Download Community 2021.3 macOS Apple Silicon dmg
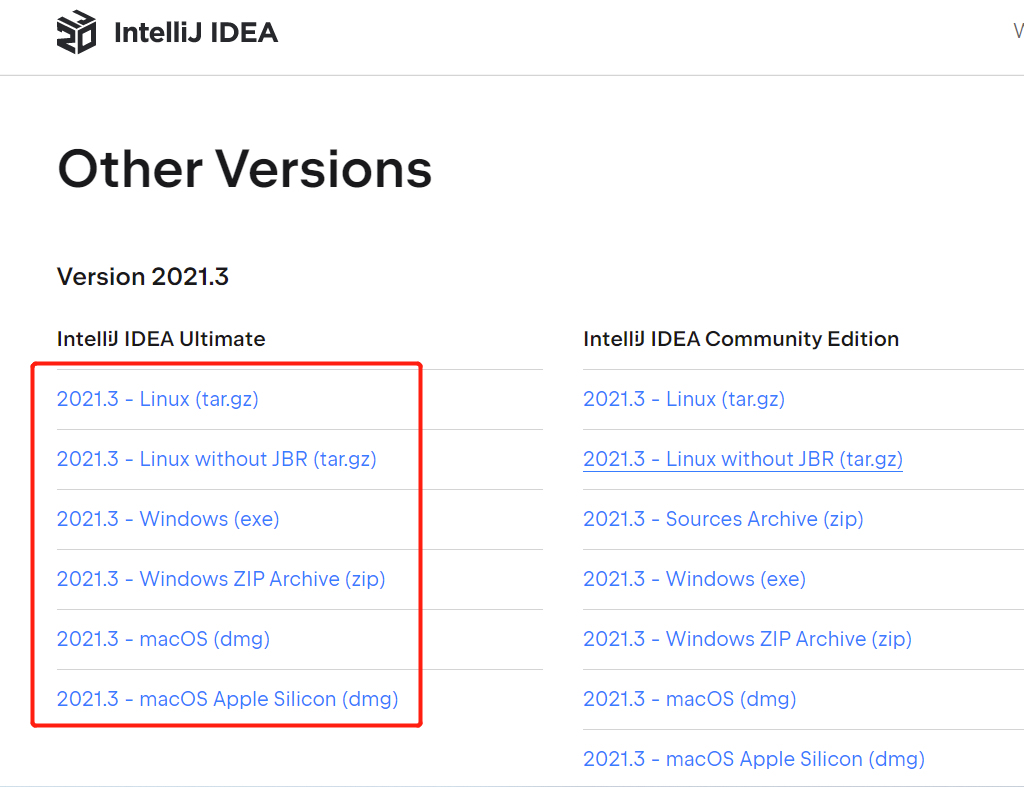This screenshot has width=1024, height=787. coord(754,759)
